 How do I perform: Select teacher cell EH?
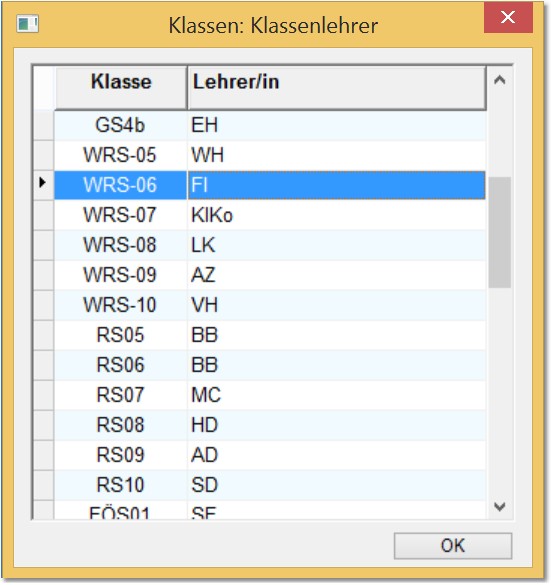pos(336,125)
